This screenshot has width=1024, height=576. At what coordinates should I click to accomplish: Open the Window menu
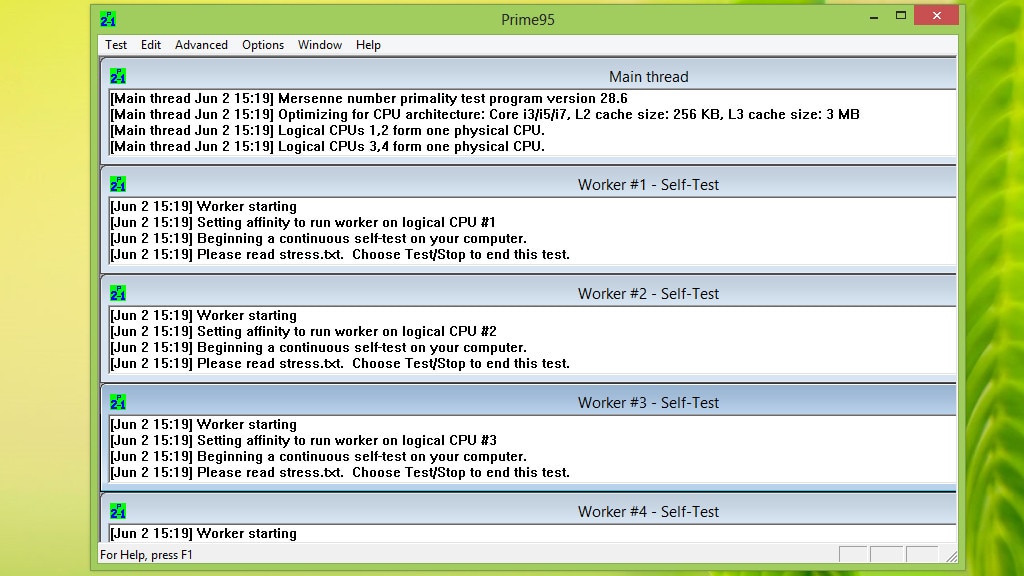pos(320,45)
